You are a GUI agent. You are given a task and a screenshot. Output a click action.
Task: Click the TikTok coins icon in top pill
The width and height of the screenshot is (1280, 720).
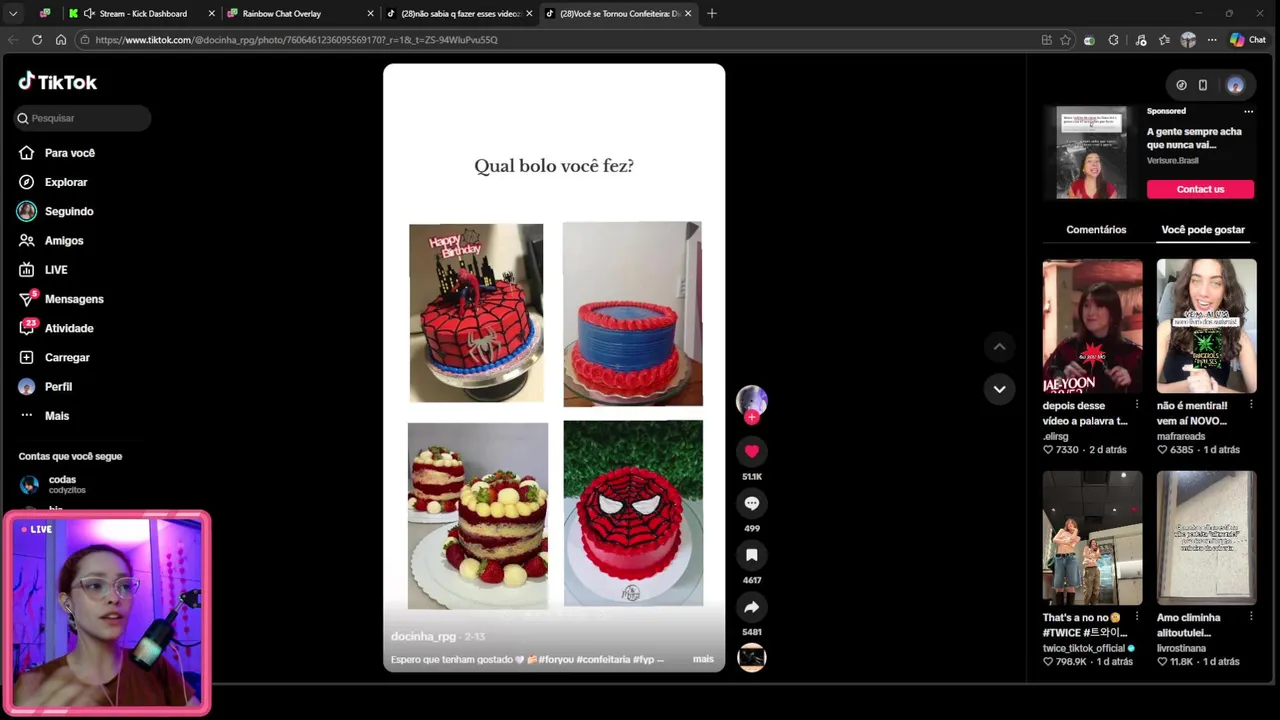[x=1181, y=85]
